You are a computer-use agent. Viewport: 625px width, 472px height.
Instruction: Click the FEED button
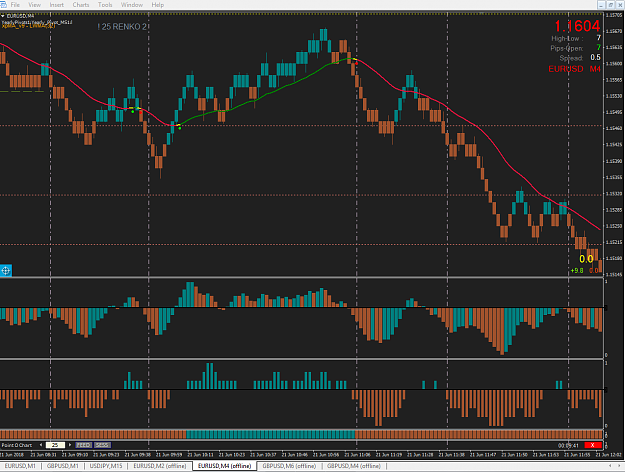click(83, 445)
